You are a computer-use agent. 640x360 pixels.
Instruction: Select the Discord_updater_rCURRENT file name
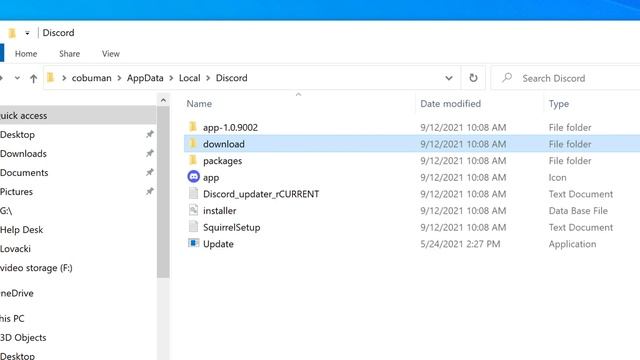pos(261,194)
